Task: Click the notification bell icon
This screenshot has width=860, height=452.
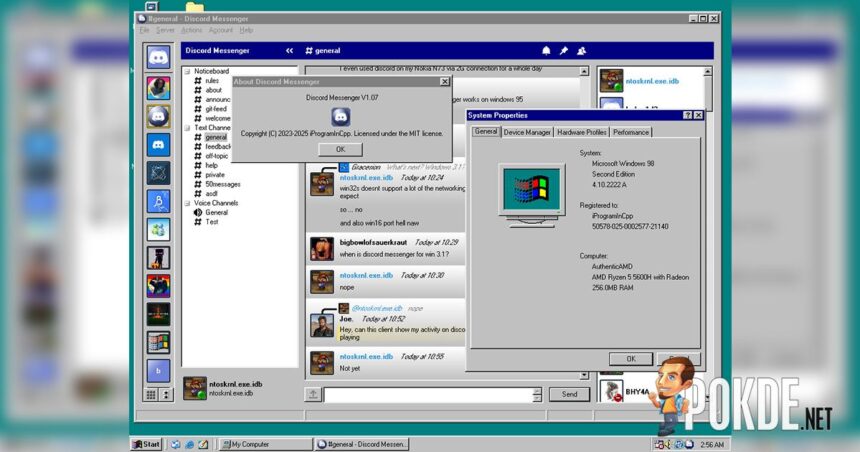Action: [x=546, y=51]
